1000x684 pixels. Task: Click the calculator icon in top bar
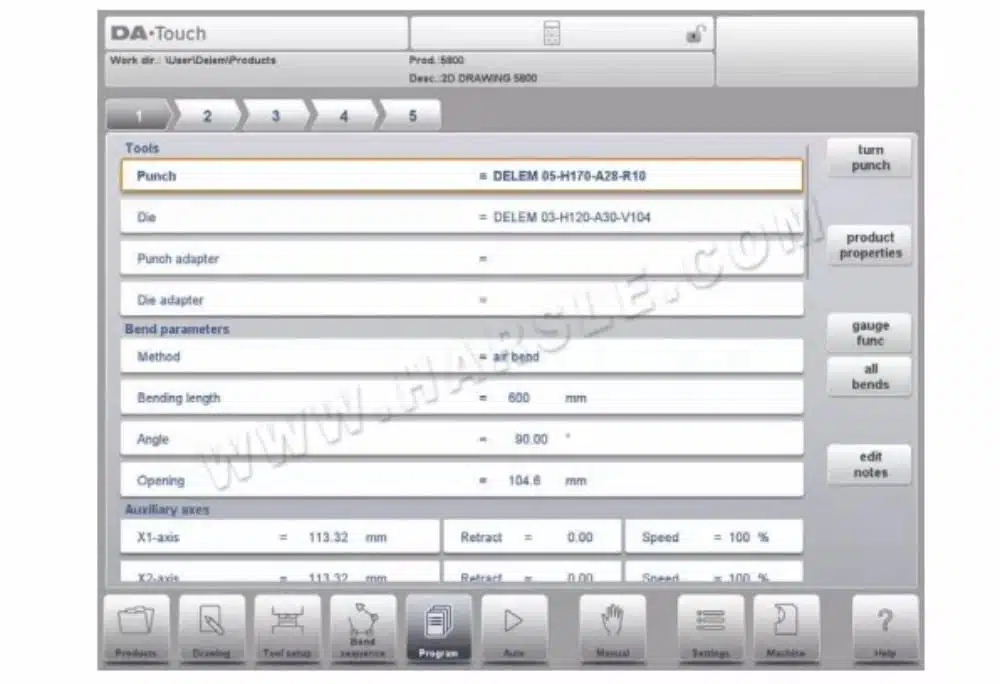[x=552, y=33]
